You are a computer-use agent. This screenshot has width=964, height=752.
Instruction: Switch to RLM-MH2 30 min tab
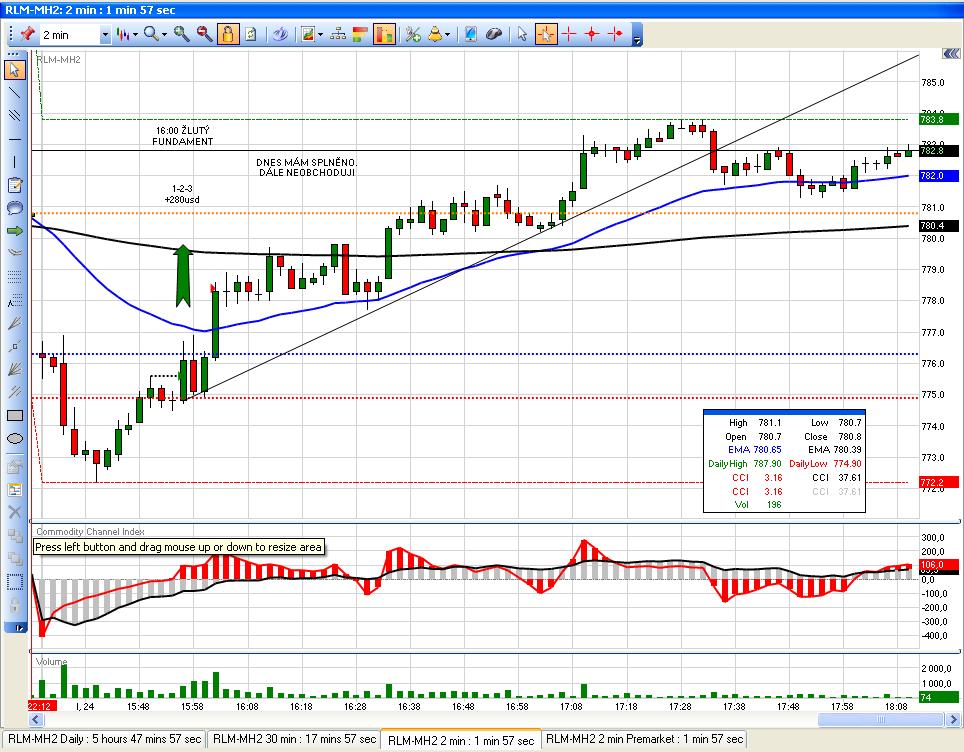(x=294, y=739)
